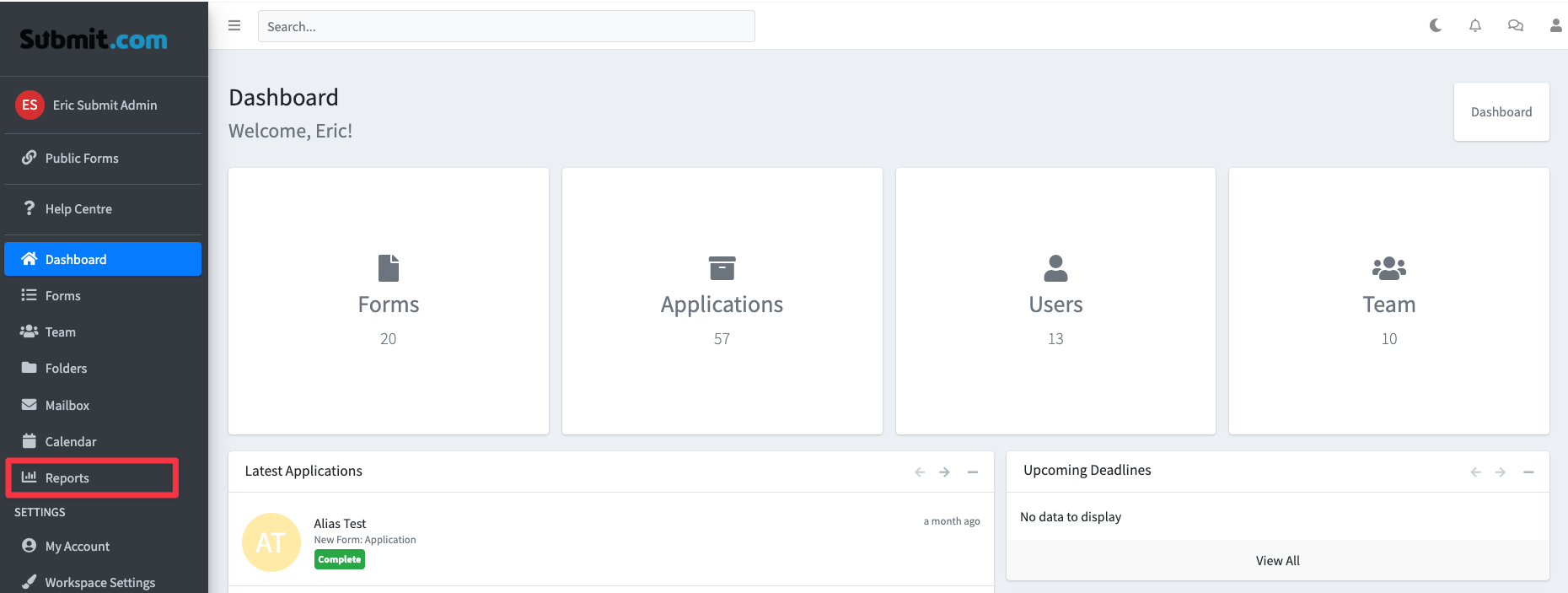Click View All under Upcoming Deadlines

point(1277,561)
